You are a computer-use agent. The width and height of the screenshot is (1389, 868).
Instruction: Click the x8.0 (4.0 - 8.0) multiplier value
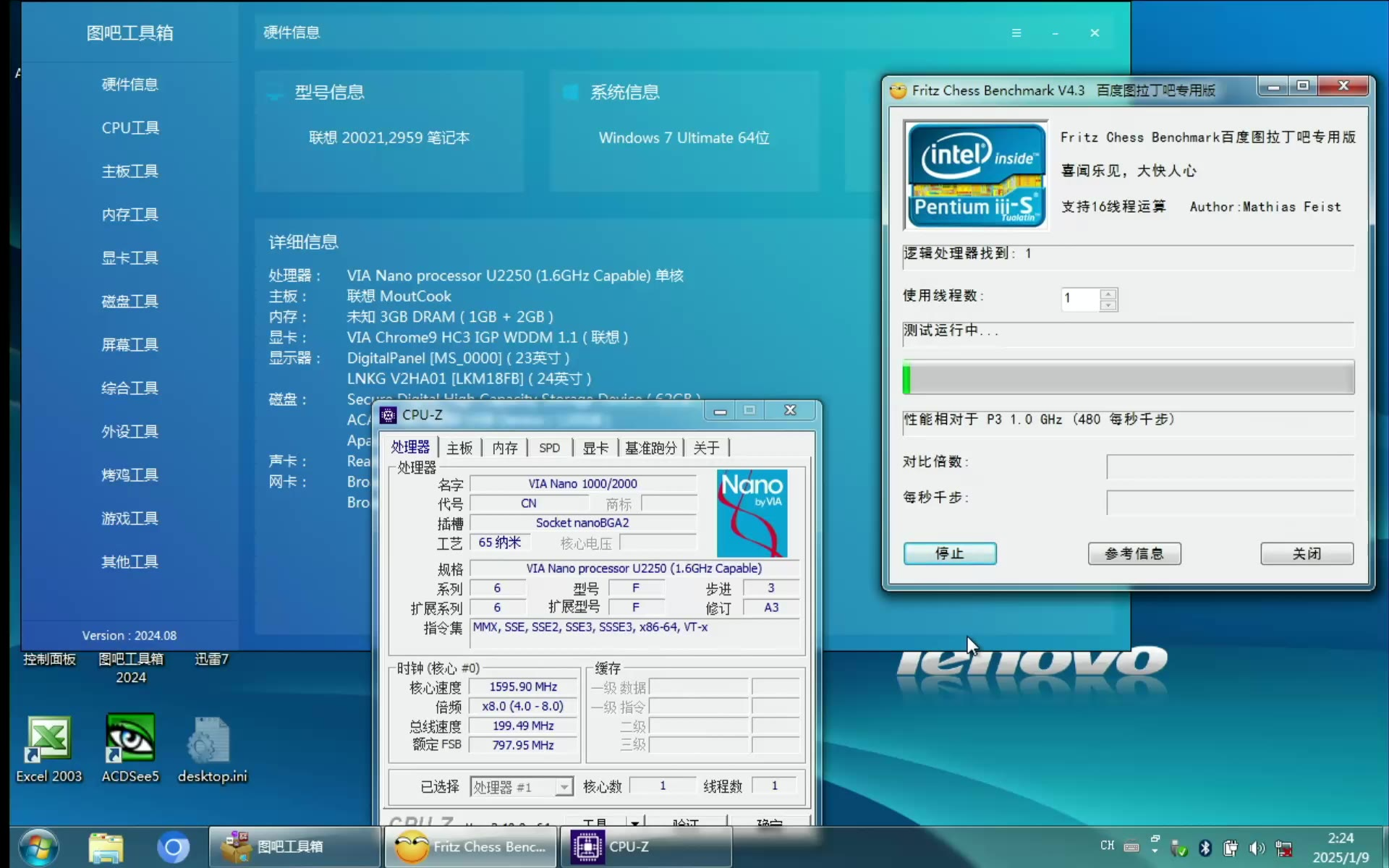pos(523,706)
